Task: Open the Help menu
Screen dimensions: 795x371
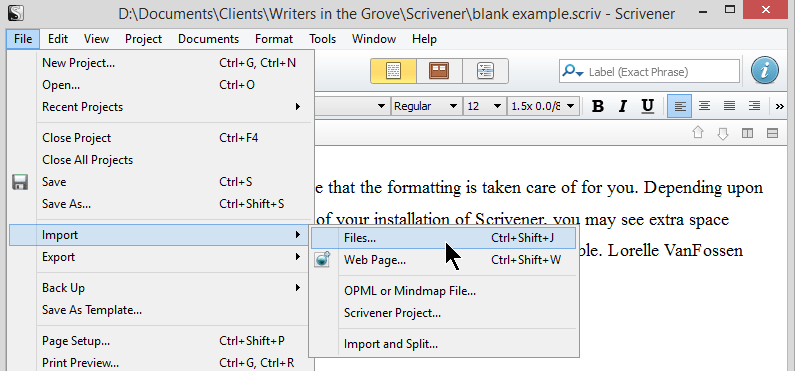Action: coord(424,39)
